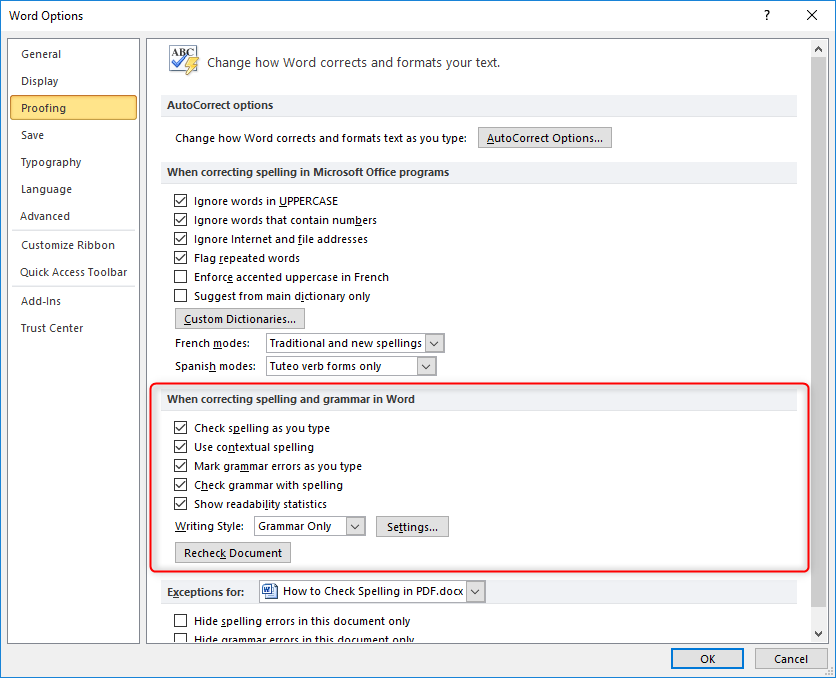Image resolution: width=836 pixels, height=678 pixels.
Task: Click the ABC proofing checkmark icon
Action: [x=183, y=60]
